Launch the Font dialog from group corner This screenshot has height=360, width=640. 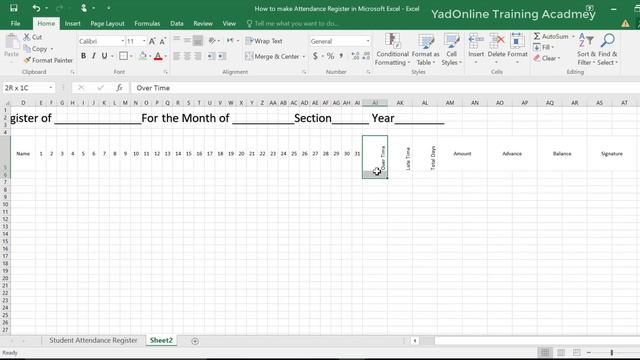pyautogui.click(x=166, y=72)
